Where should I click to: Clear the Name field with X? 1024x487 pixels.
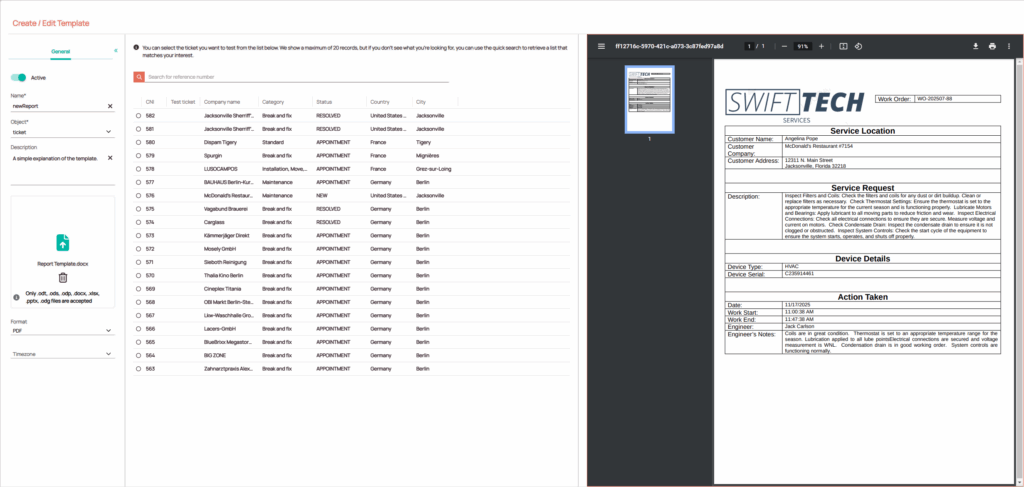pyautogui.click(x=110, y=105)
